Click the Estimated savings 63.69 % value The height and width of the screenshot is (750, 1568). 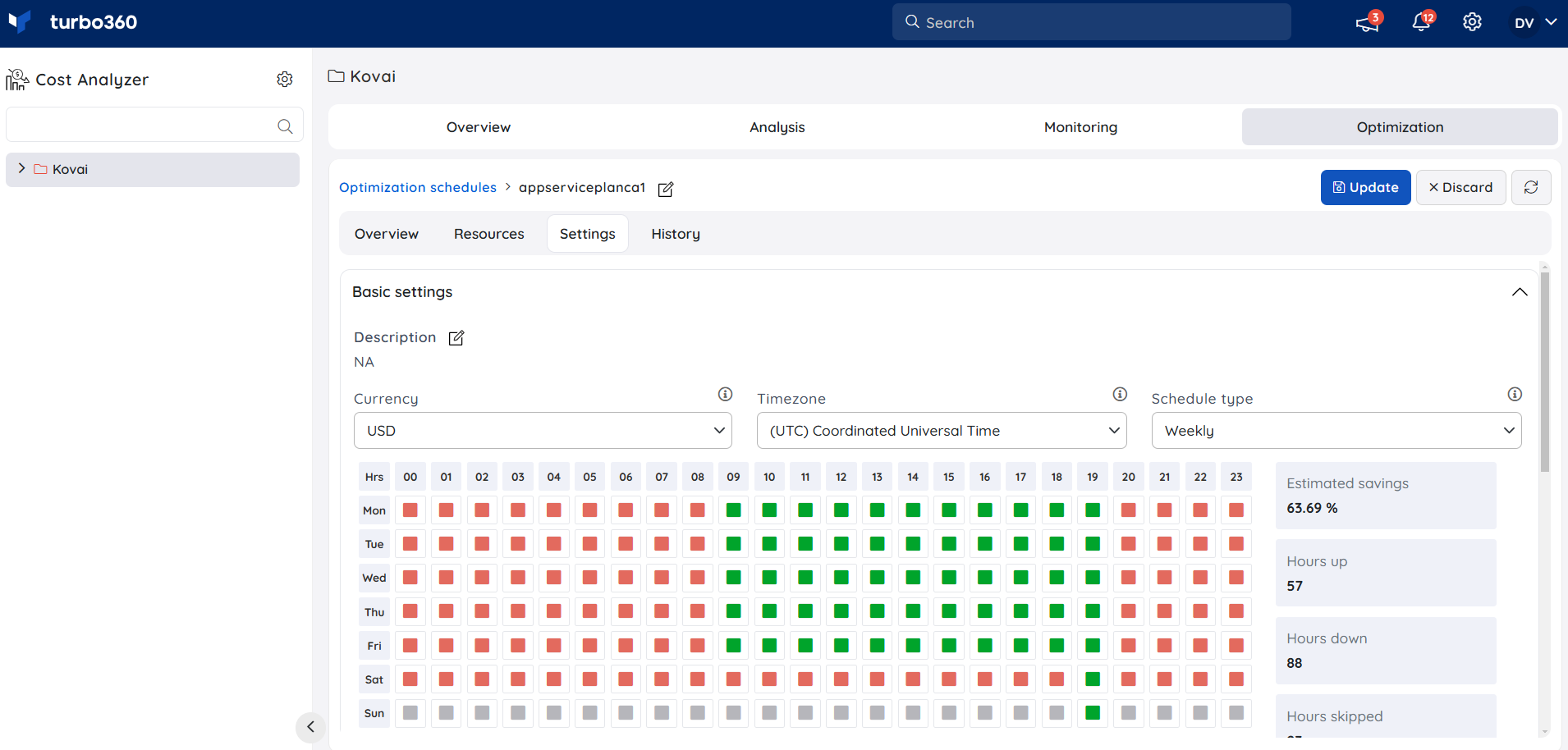(x=1312, y=509)
